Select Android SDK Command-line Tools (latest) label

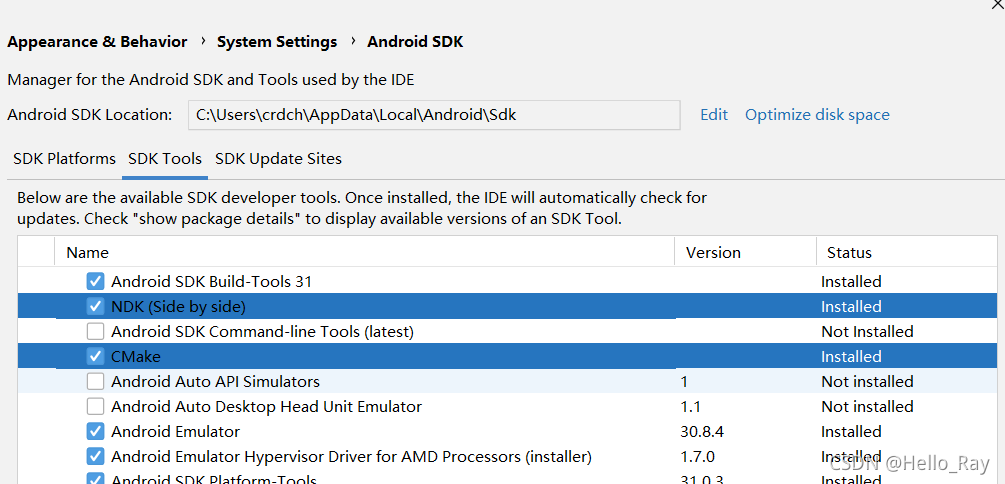pyautogui.click(x=262, y=331)
